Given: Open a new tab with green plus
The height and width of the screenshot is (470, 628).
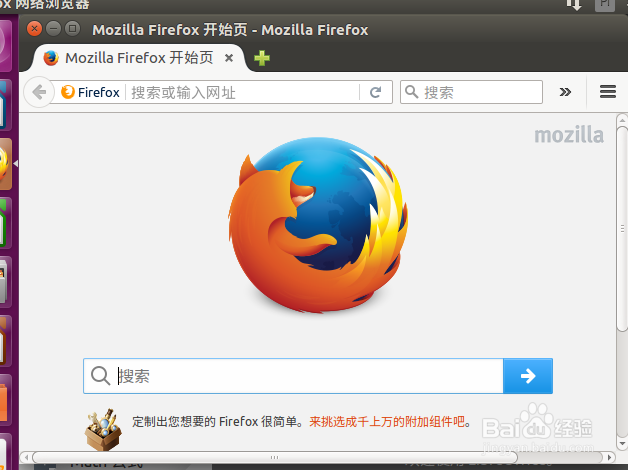Looking at the screenshot, I should (x=262, y=58).
